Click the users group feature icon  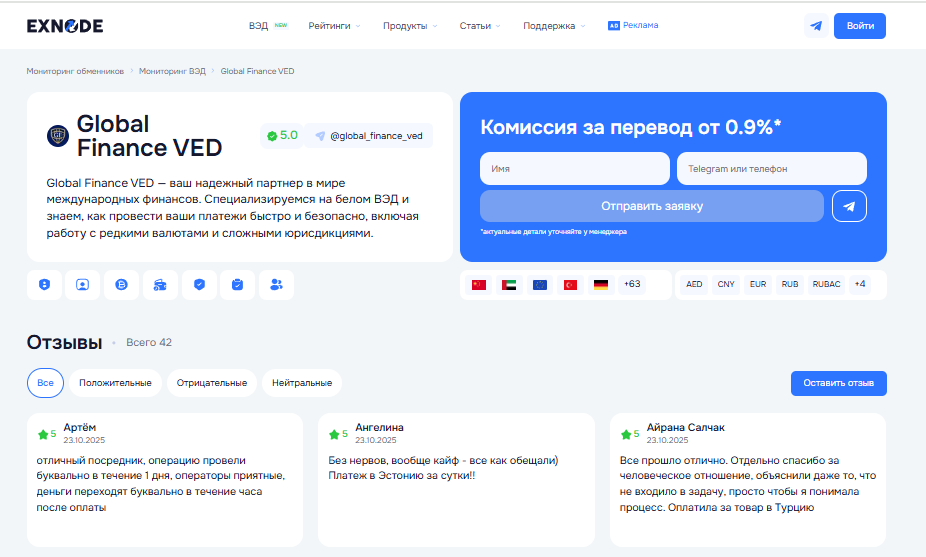pyautogui.click(x=276, y=285)
